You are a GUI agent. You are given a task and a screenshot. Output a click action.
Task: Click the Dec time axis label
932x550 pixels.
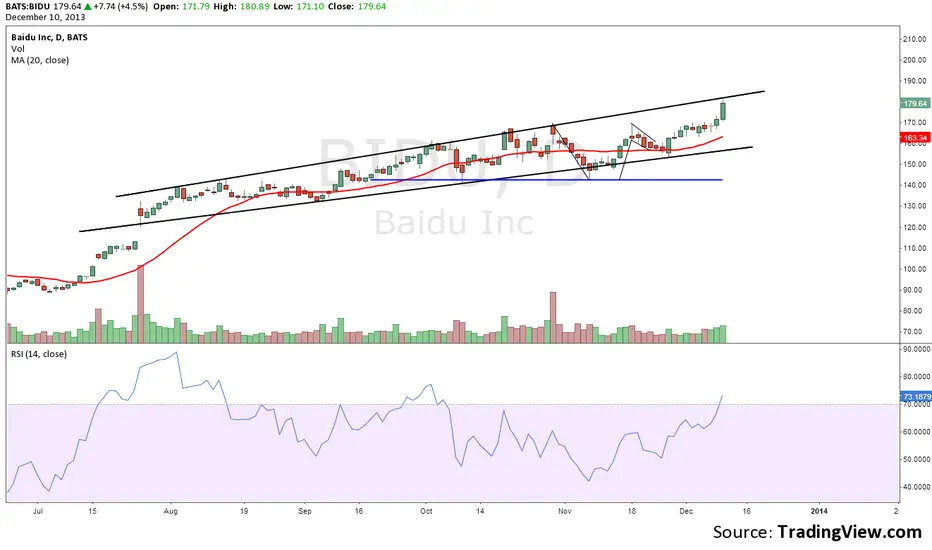[x=686, y=511]
